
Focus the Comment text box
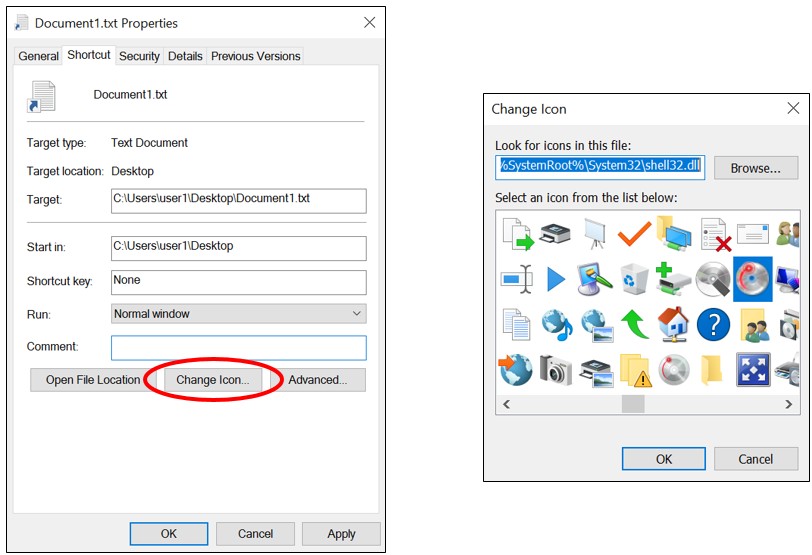pos(239,348)
